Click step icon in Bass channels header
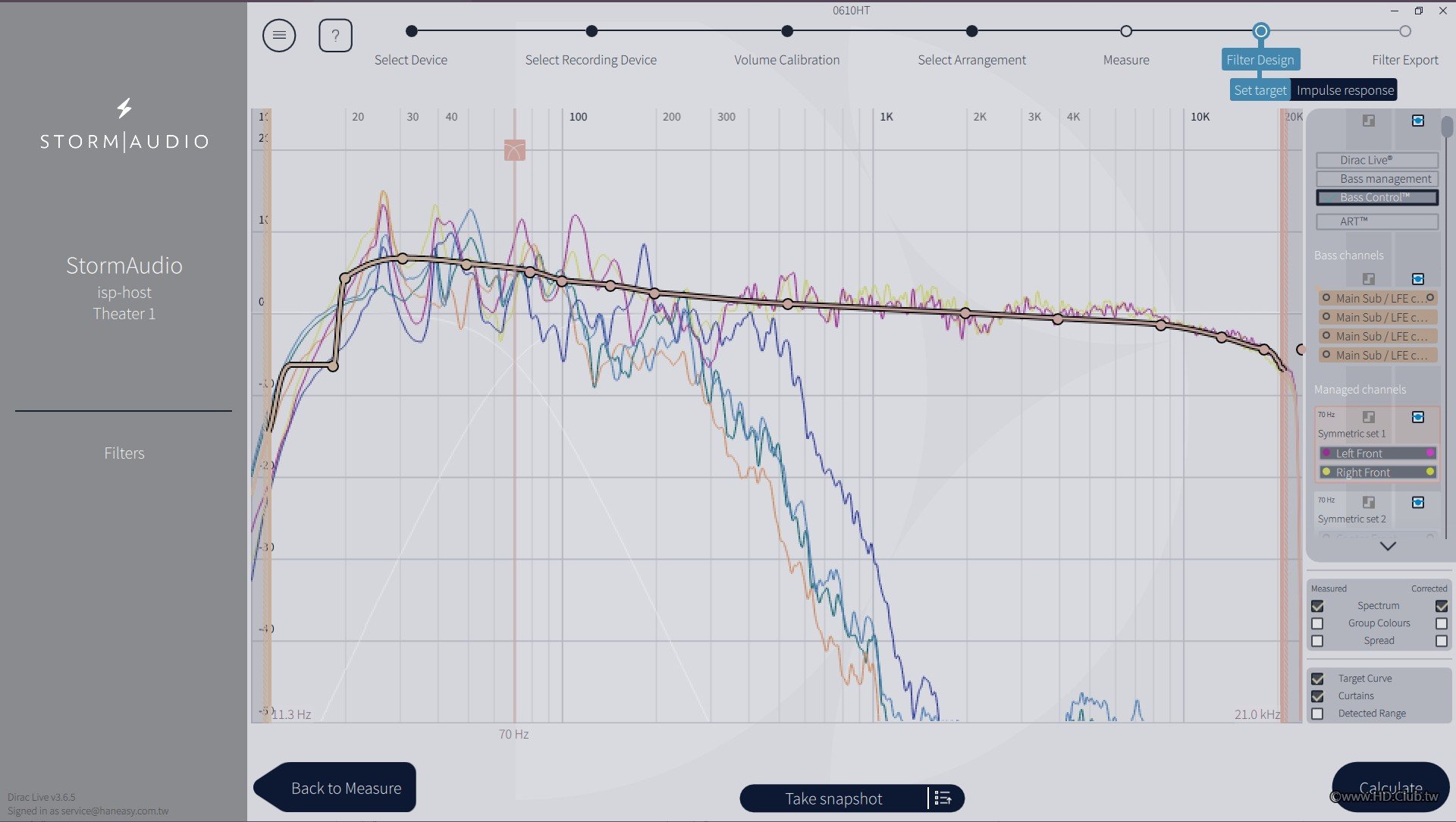The width and height of the screenshot is (1456, 822). tap(1368, 279)
